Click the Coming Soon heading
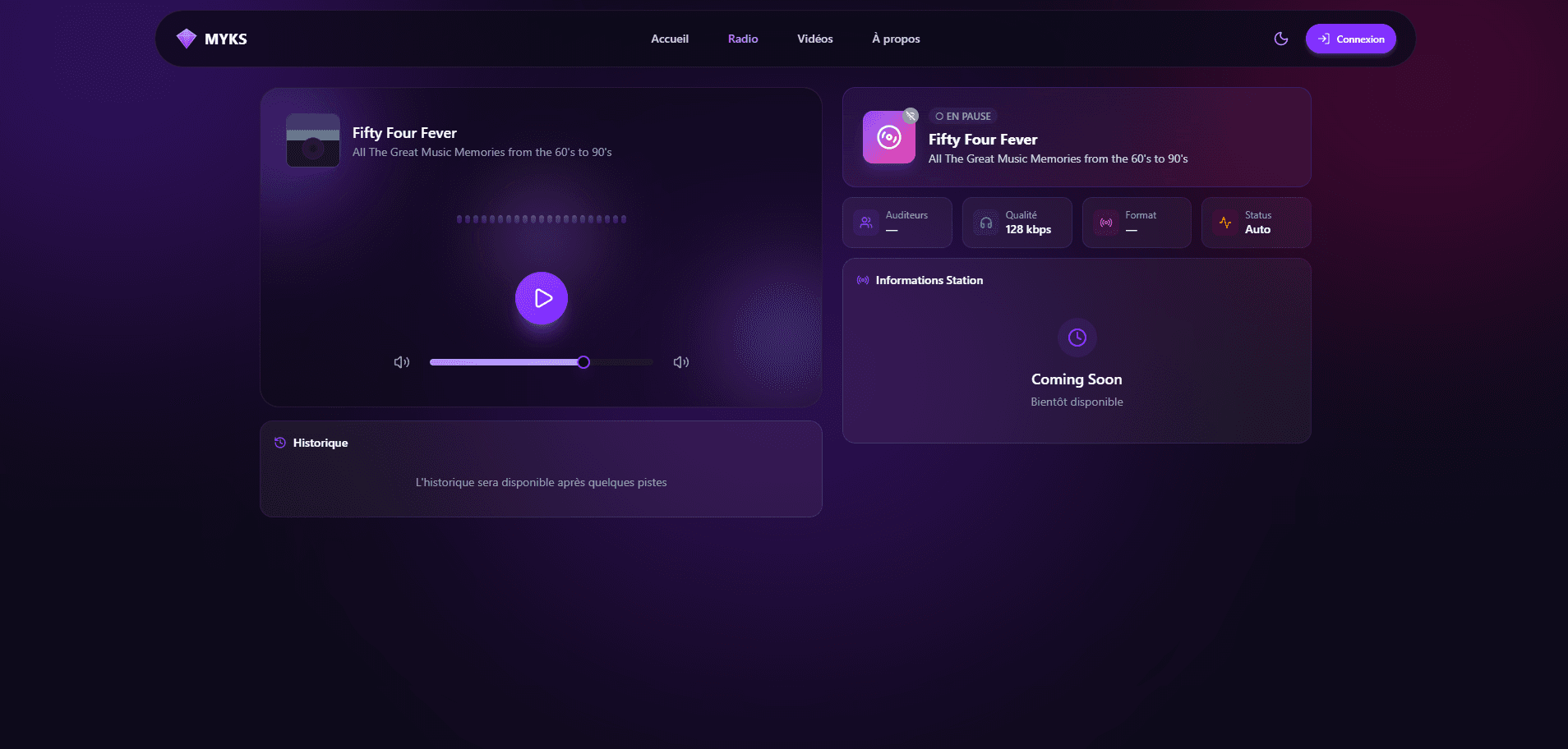Screen dimensions: 1568x749 point(1077,379)
